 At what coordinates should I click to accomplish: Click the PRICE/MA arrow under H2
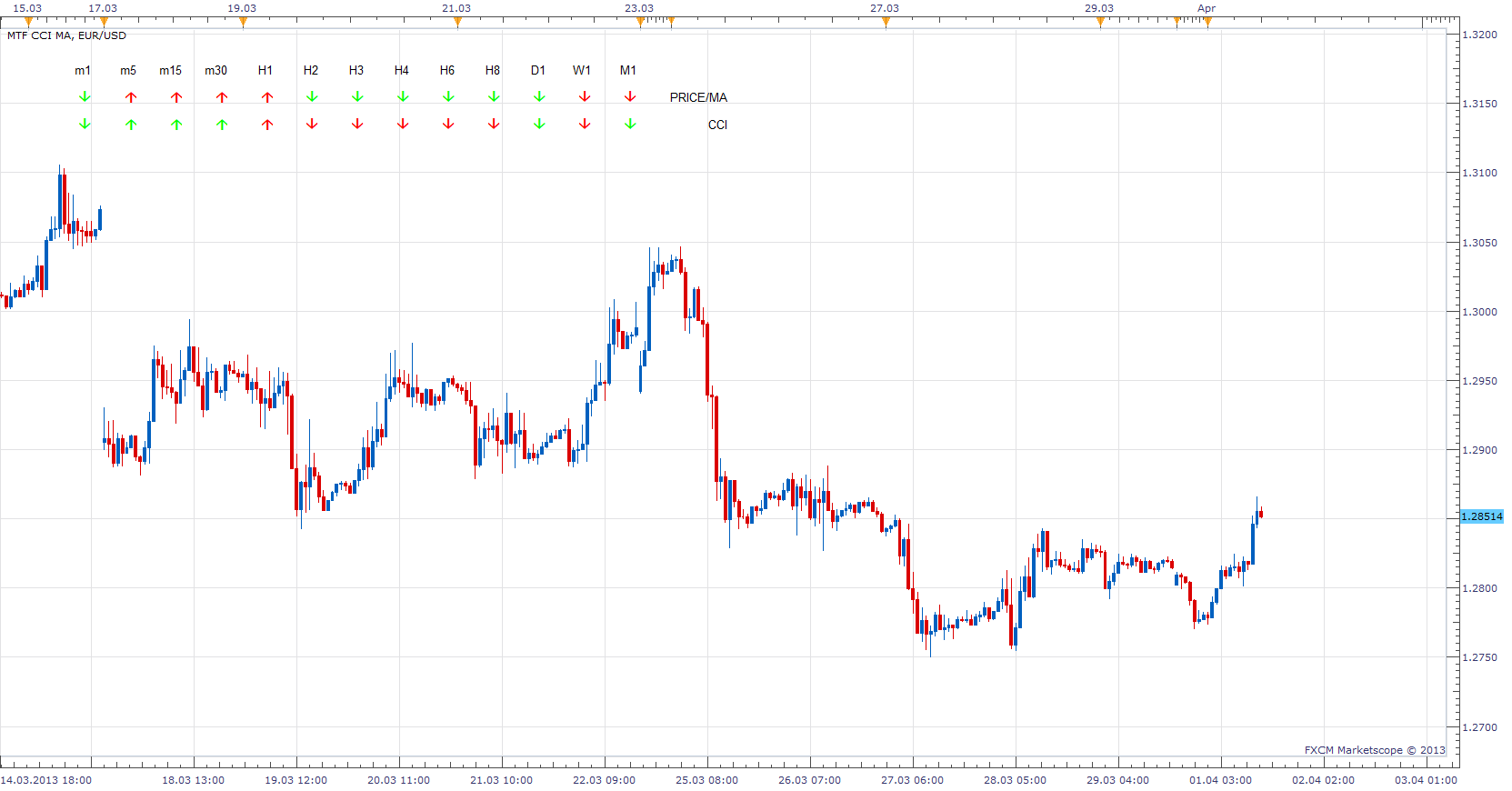tap(312, 97)
